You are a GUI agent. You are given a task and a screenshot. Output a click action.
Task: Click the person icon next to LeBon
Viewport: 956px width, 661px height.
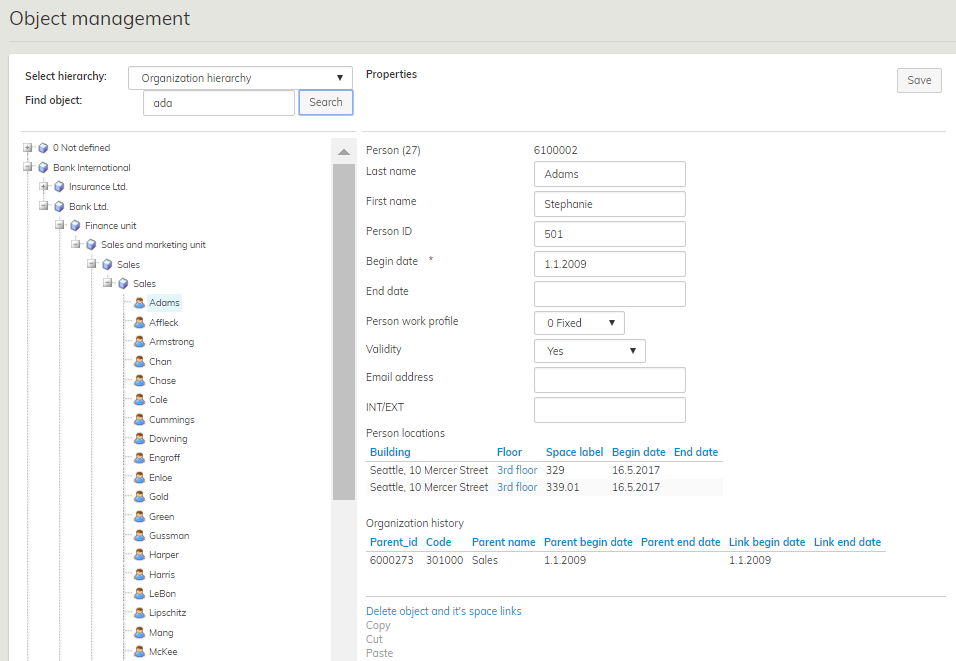coord(140,594)
